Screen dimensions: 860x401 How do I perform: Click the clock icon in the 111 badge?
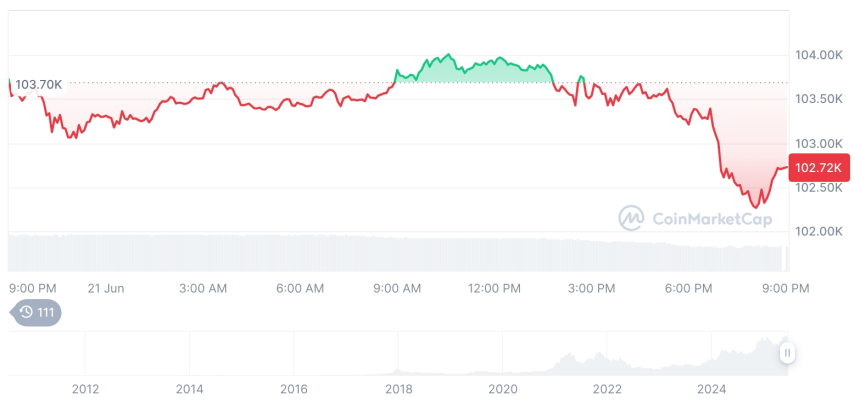point(26,312)
